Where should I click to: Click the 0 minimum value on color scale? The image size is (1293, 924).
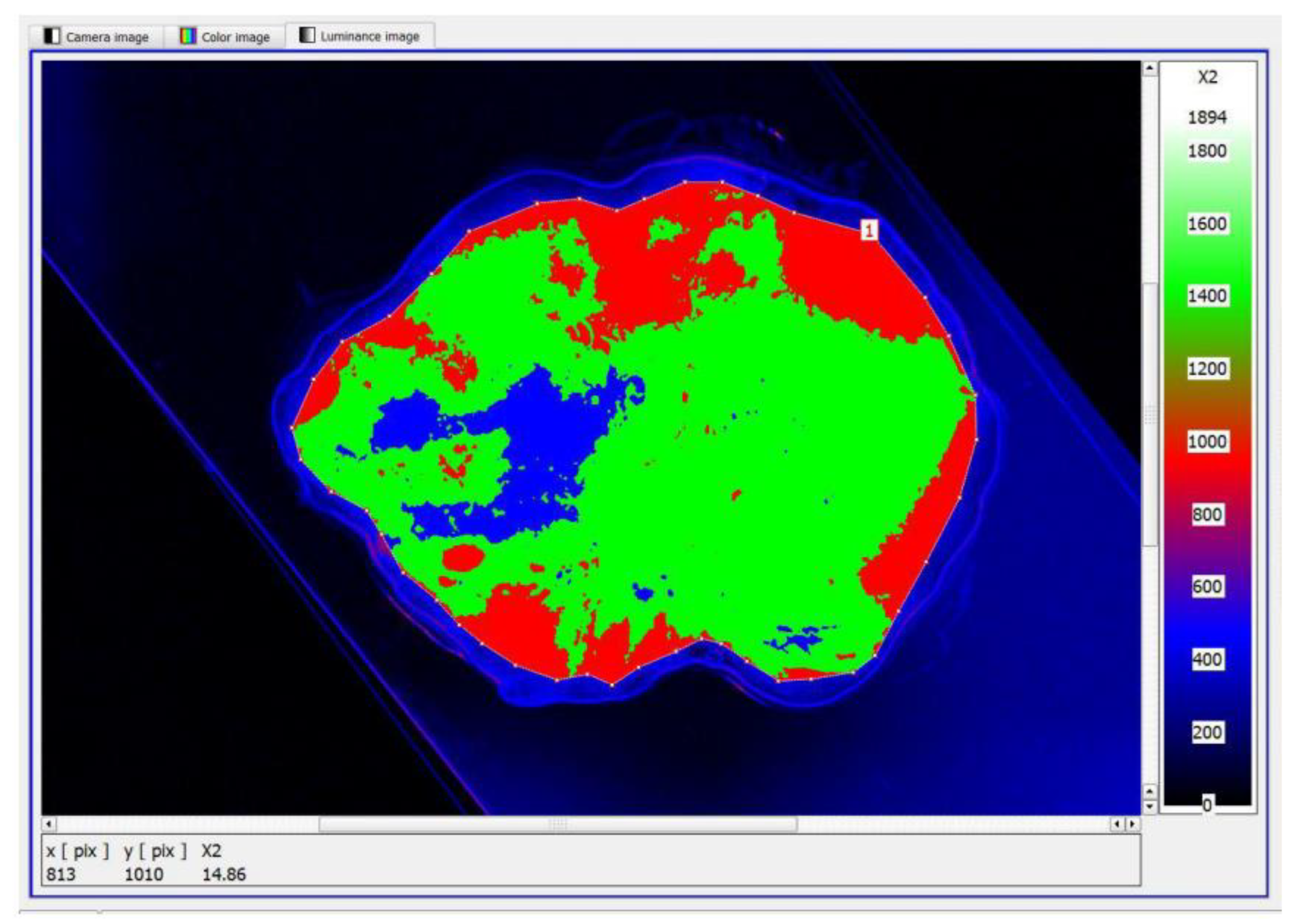[x=1207, y=805]
